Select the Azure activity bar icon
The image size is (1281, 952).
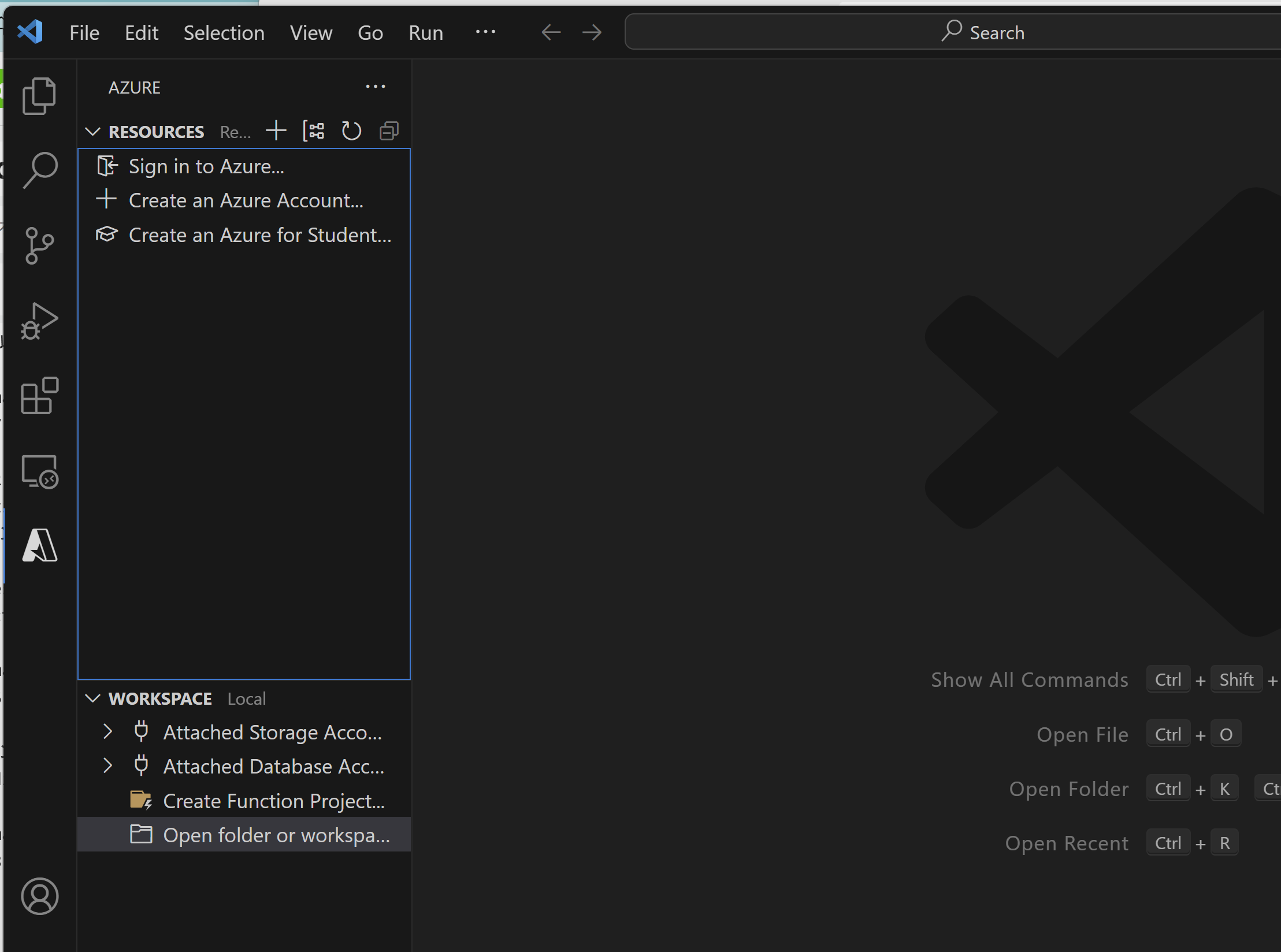[x=39, y=545]
